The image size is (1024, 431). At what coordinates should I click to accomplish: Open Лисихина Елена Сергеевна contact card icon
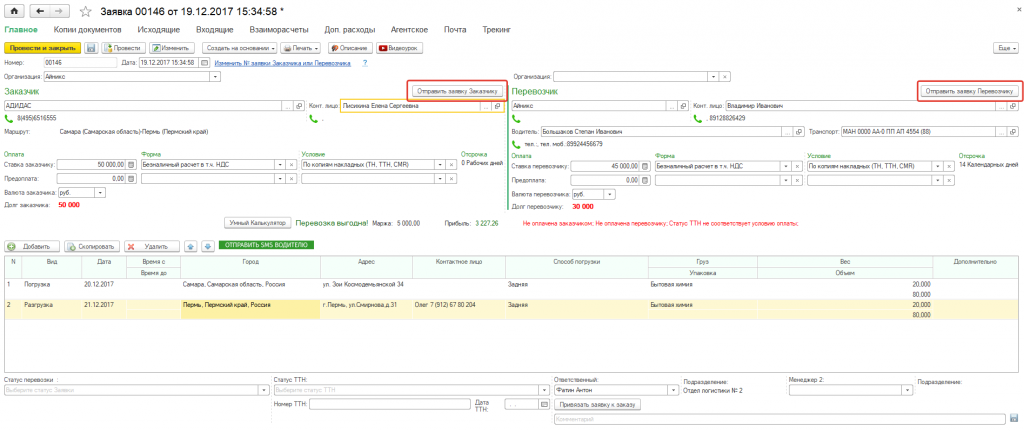(497, 105)
